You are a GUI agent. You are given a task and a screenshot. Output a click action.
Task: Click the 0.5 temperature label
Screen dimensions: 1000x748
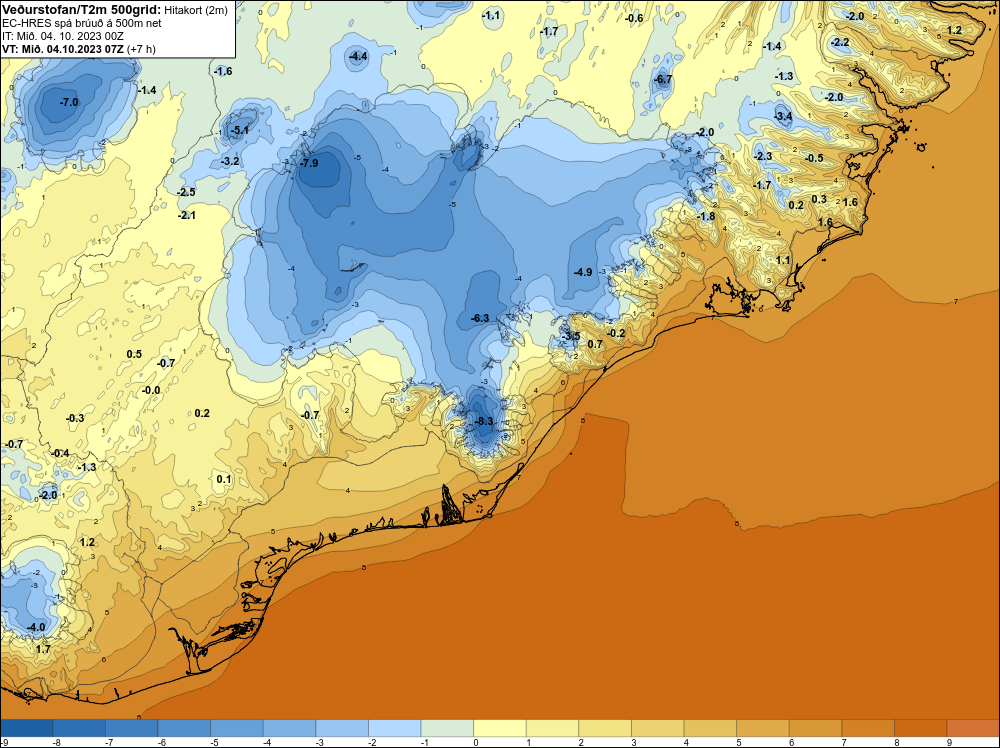[134, 355]
